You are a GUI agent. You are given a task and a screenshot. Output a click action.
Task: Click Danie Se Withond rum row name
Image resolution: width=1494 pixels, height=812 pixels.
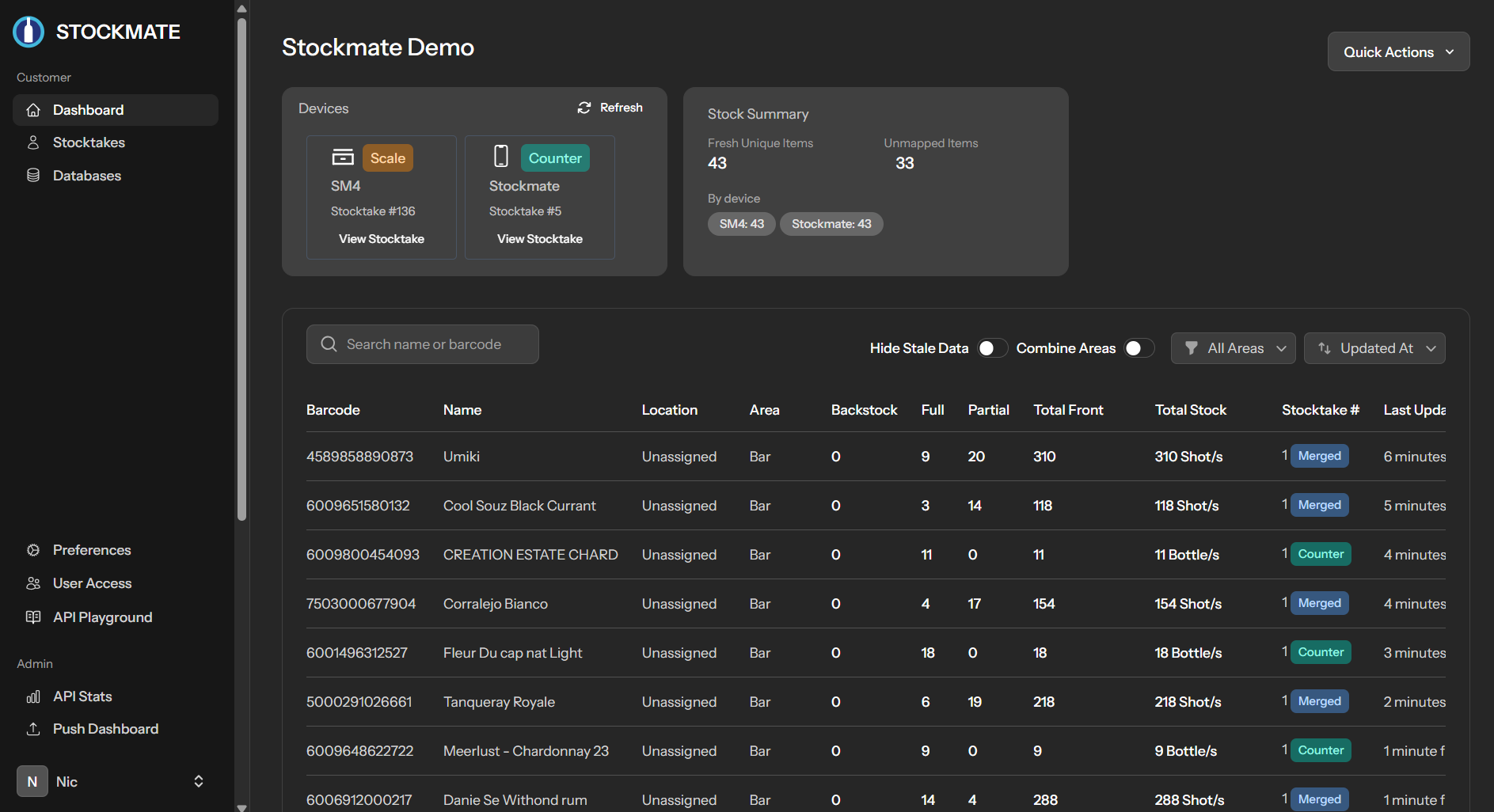[515, 800]
